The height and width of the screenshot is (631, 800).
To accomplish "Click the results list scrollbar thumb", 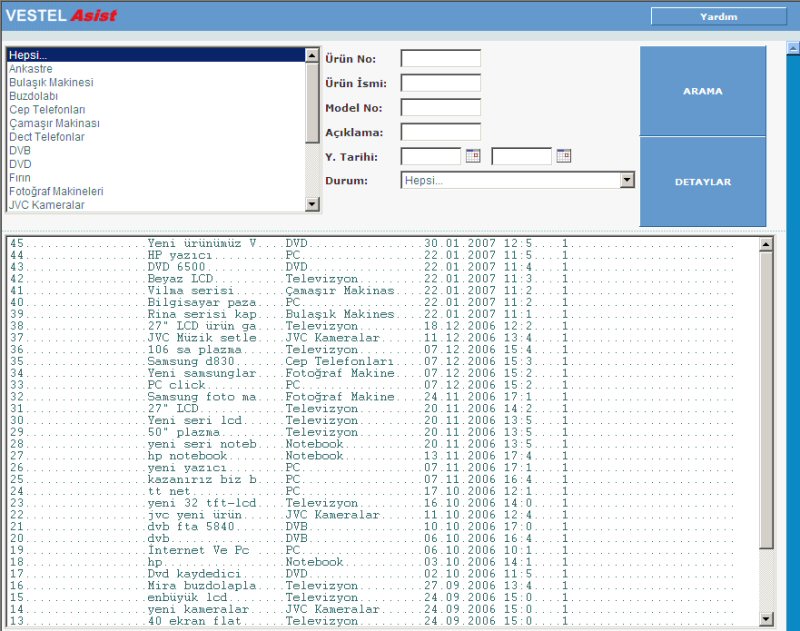I will tap(766, 400).
